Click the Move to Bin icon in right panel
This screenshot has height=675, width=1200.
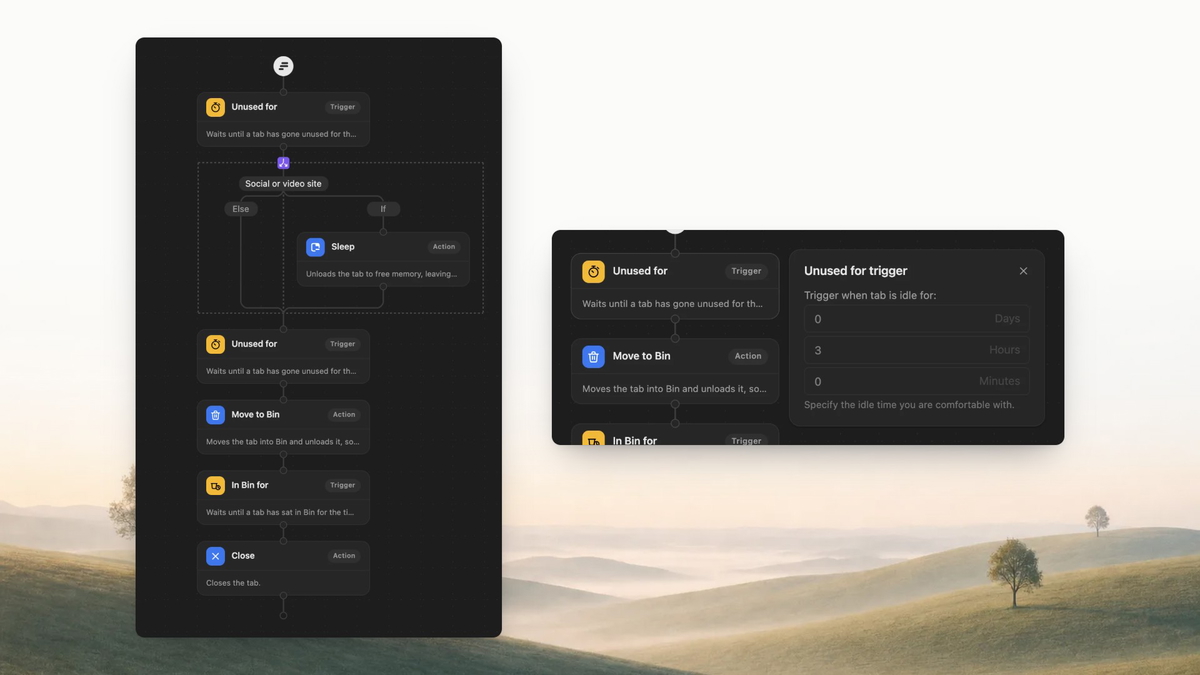[594, 356]
